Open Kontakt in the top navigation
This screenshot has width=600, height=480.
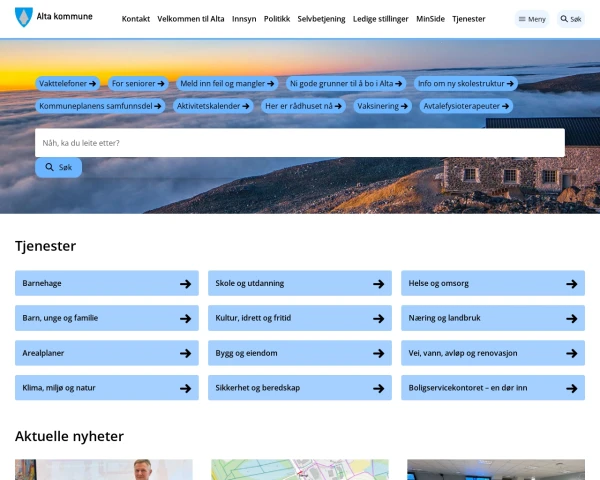pyautogui.click(x=135, y=19)
